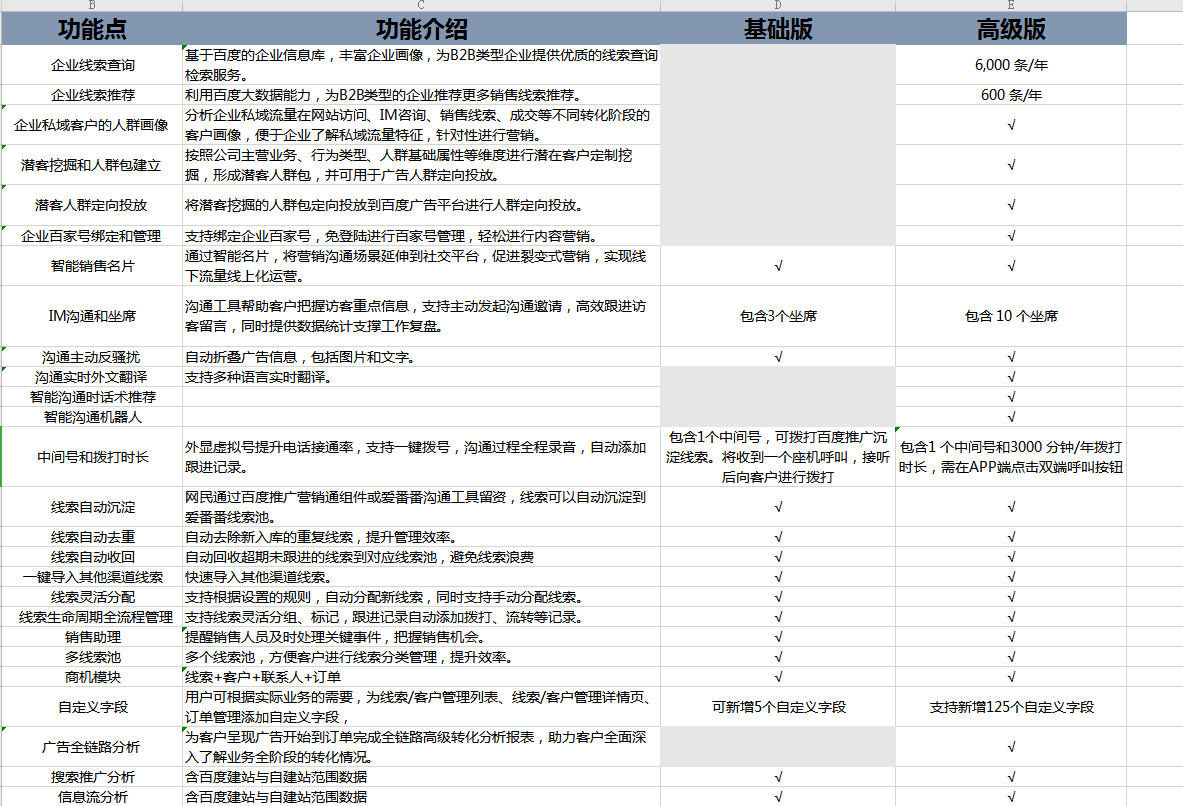Click the 利用百度大数据能力 description cell
The width and height of the screenshot is (1183, 806).
point(421,95)
